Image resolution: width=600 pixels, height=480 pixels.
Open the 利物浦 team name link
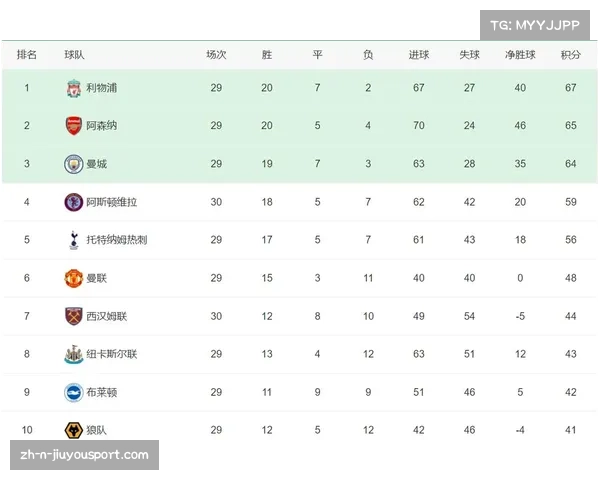pos(101,88)
